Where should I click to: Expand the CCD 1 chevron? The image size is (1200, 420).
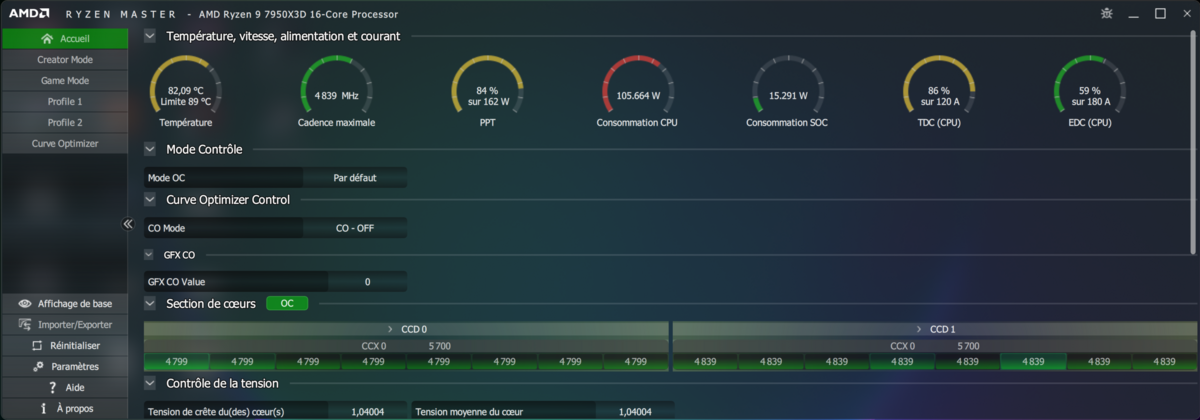click(x=918, y=329)
